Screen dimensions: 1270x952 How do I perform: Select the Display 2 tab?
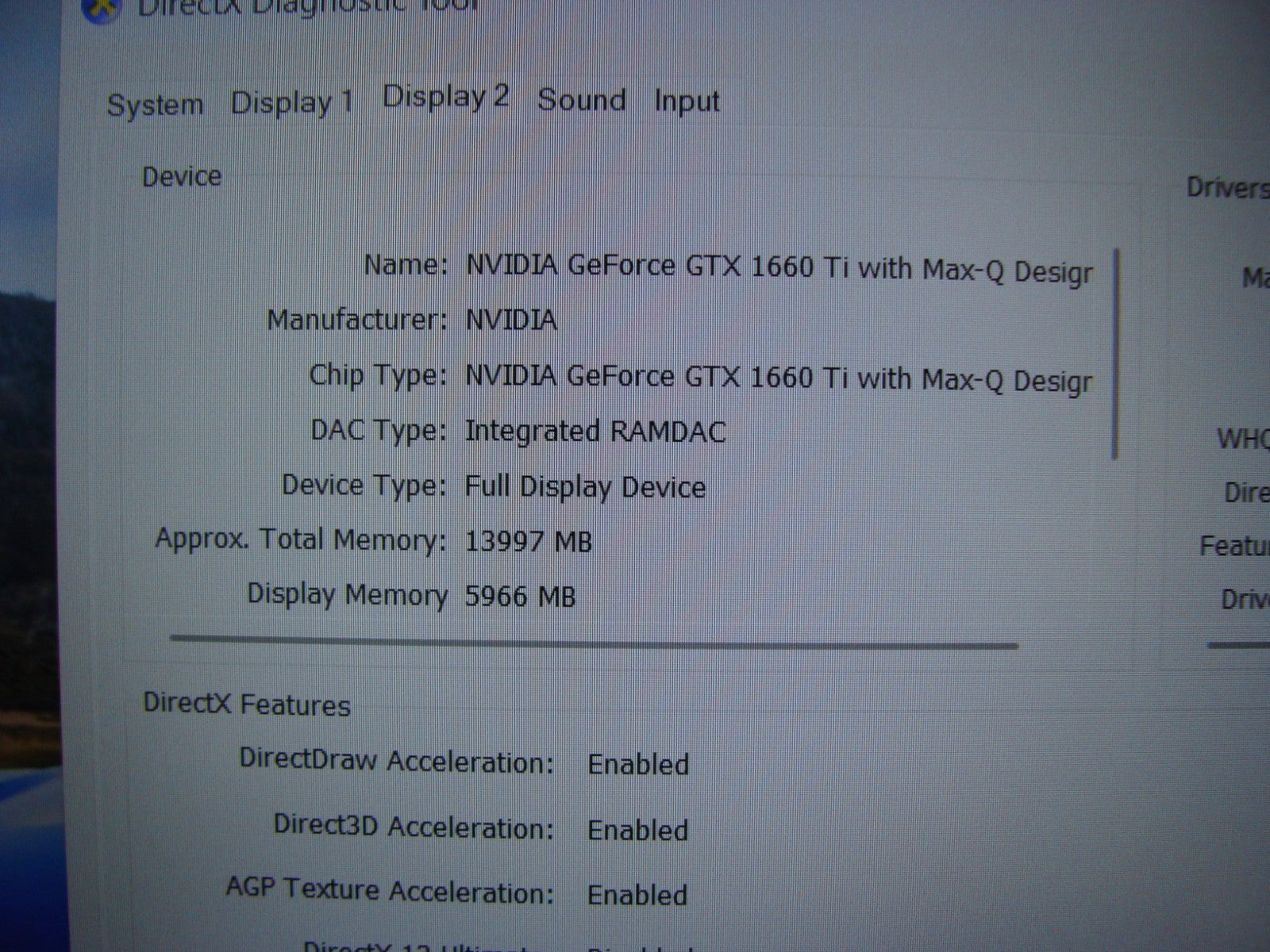[445, 98]
